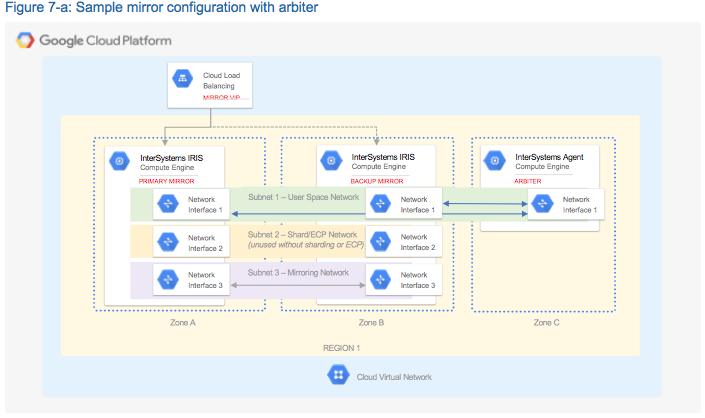Image resolution: width=705 pixels, height=418 pixels.
Task: Click the 'Zone A' label
Action: click(183, 323)
